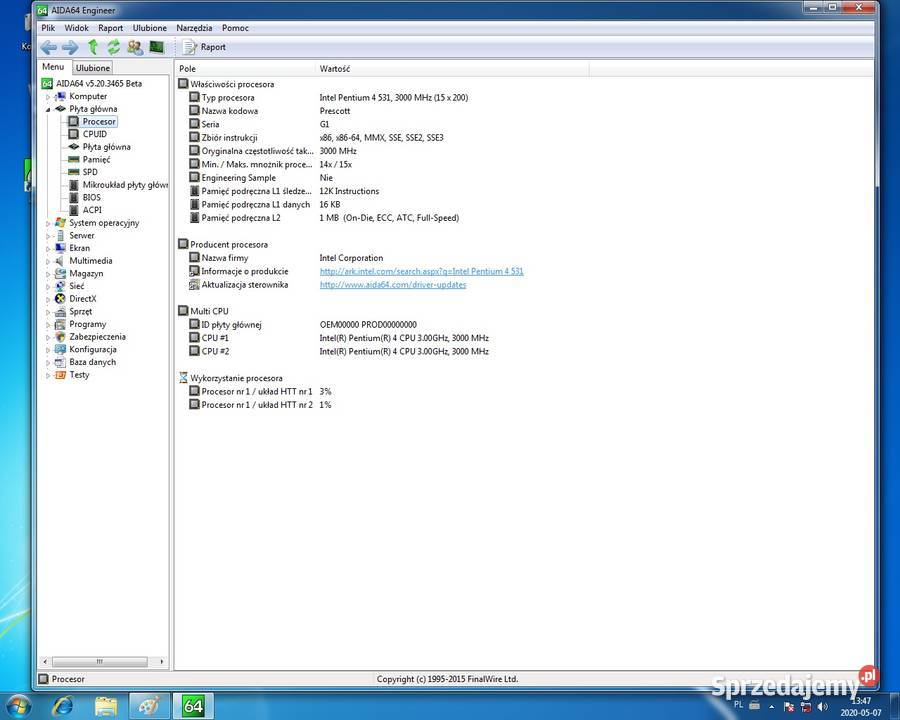Click the Wykorzystanie procesora hourglass icon

[x=183, y=377]
